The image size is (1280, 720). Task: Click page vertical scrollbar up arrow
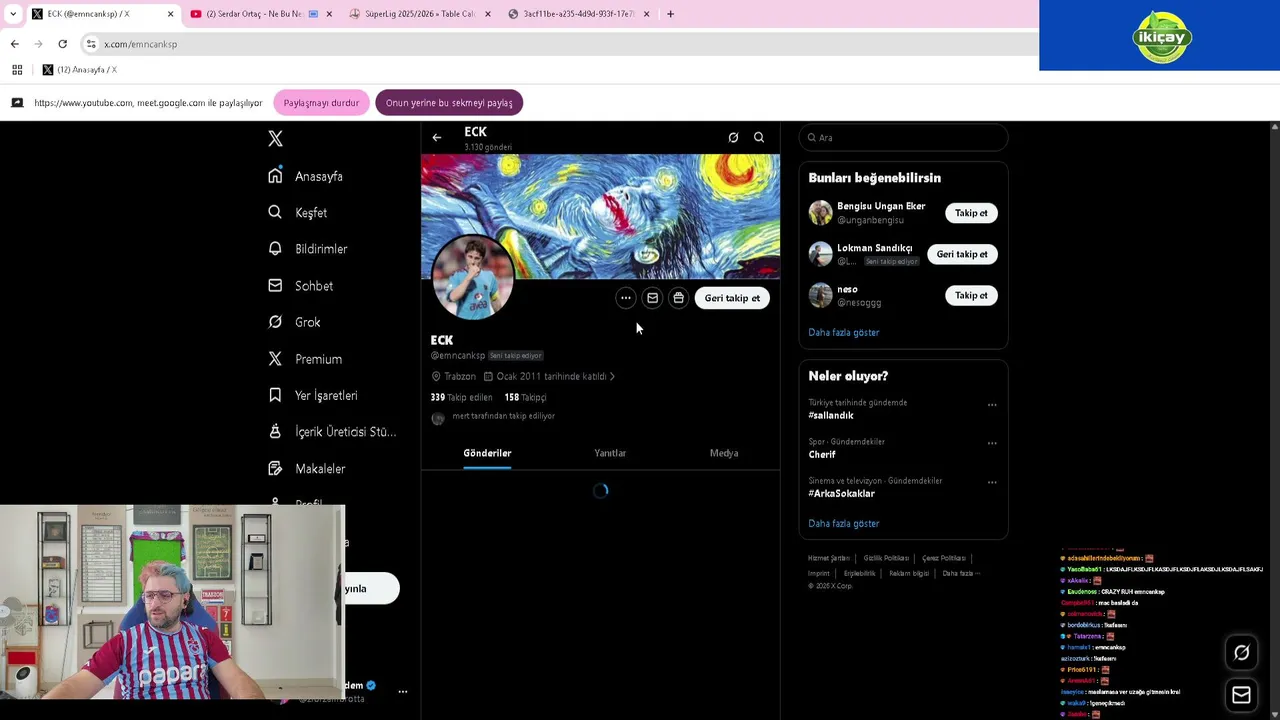pyautogui.click(x=1274, y=126)
